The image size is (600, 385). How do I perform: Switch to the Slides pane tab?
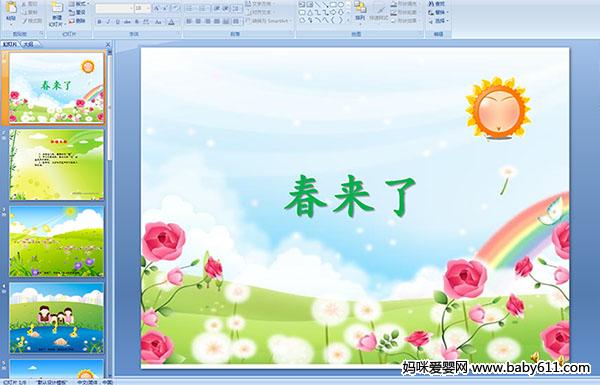coord(10,44)
